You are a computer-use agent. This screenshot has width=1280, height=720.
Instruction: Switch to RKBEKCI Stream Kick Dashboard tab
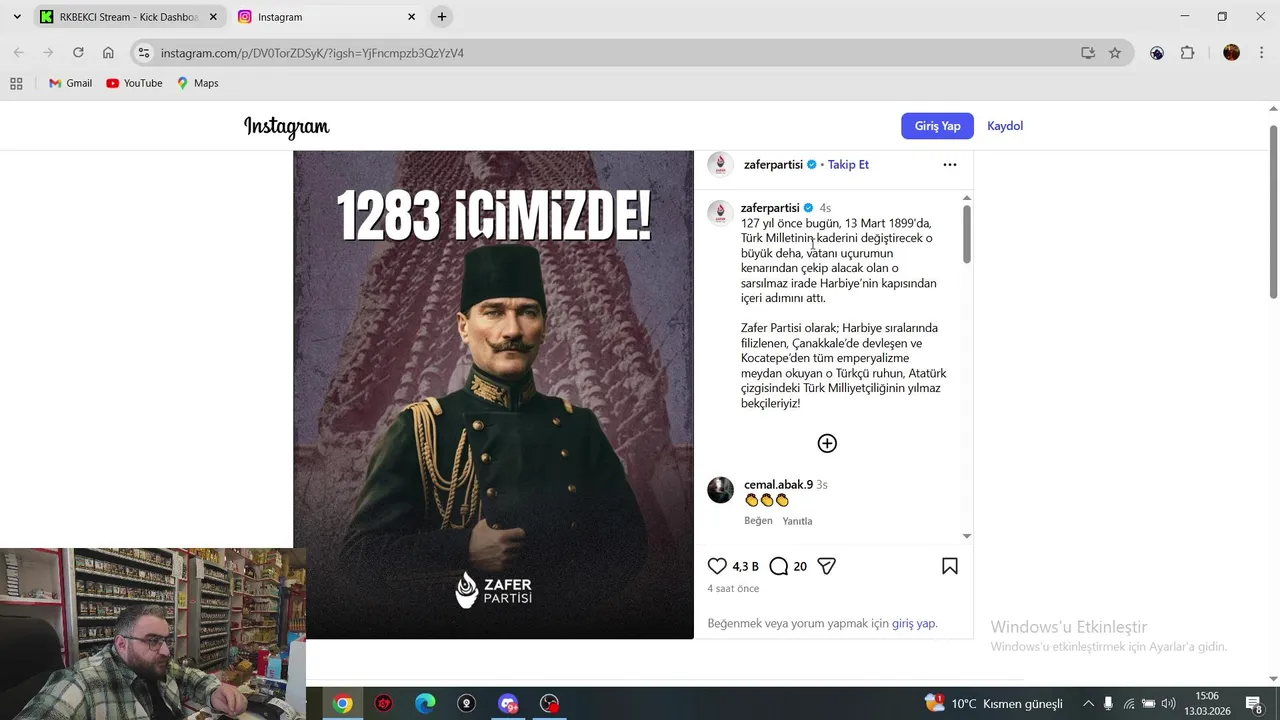(x=128, y=17)
